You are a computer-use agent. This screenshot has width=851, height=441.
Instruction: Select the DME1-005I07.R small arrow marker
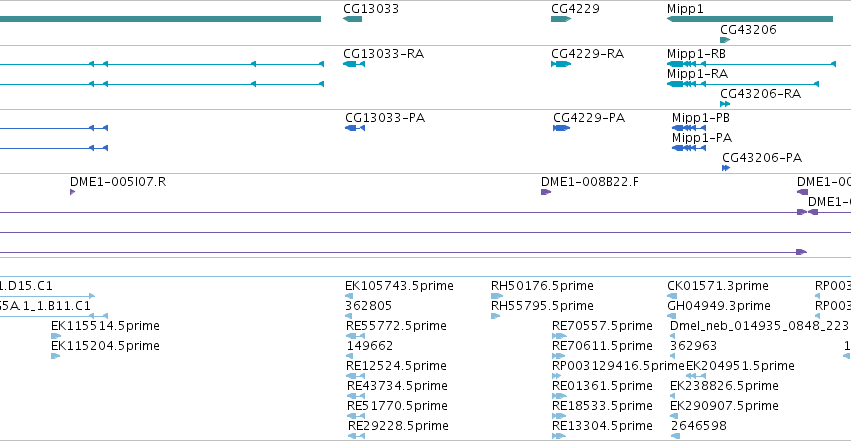click(73, 192)
